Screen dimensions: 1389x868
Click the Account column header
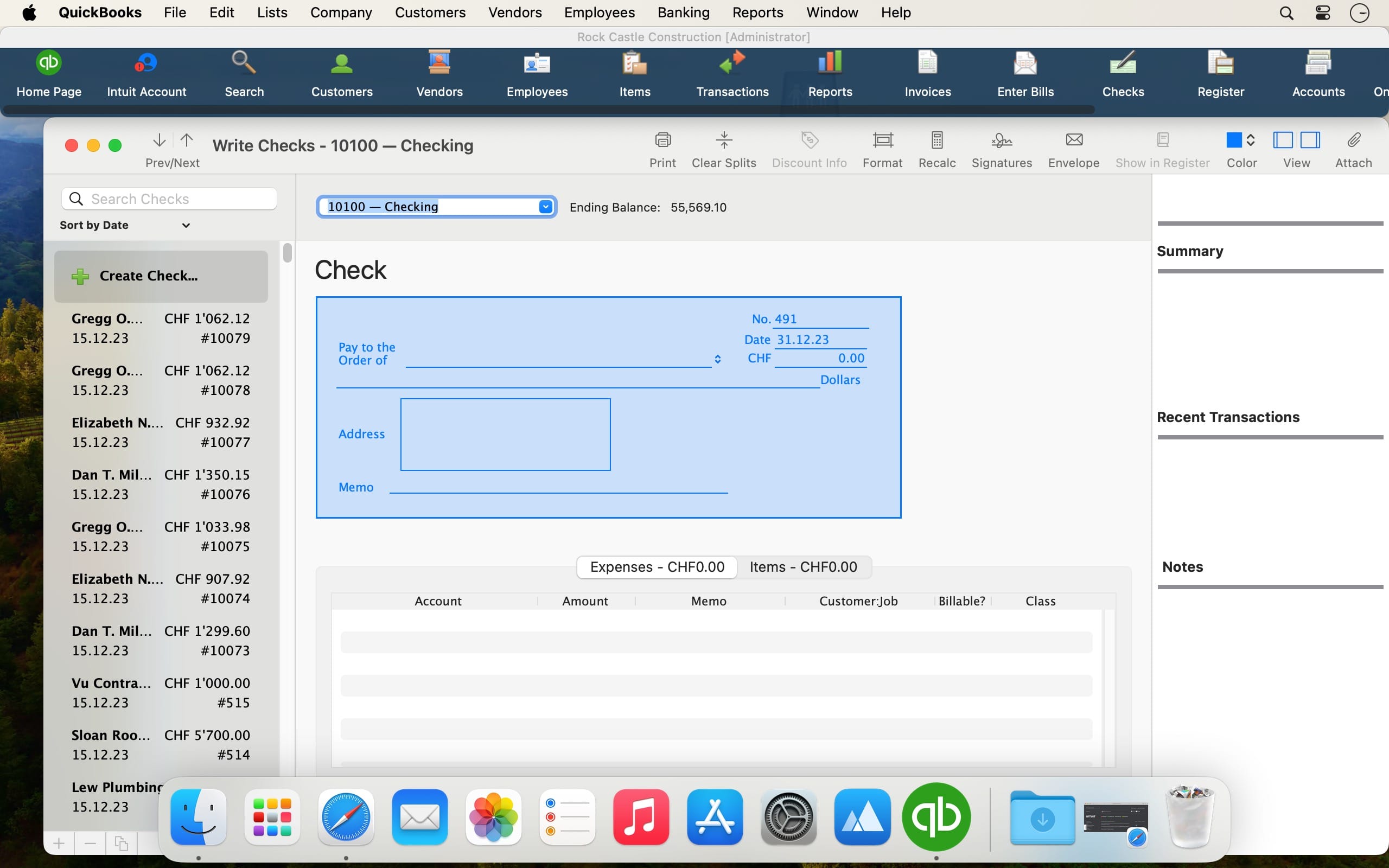tap(437, 601)
